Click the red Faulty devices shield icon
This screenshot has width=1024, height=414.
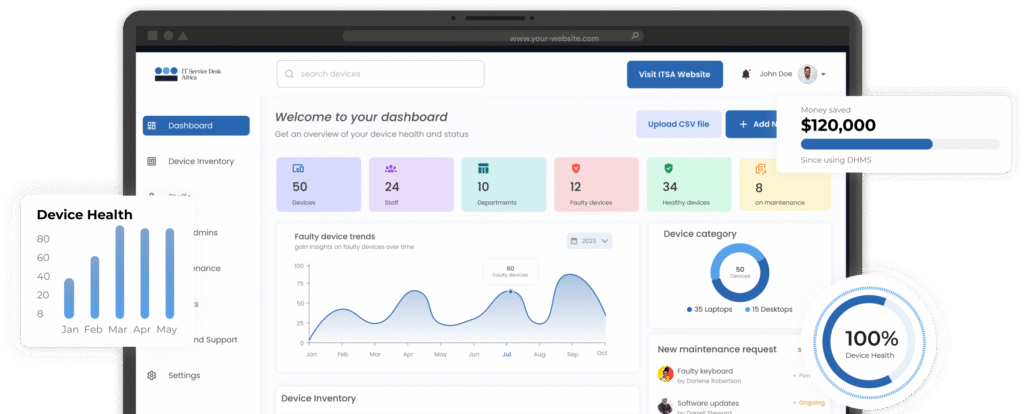pos(575,169)
